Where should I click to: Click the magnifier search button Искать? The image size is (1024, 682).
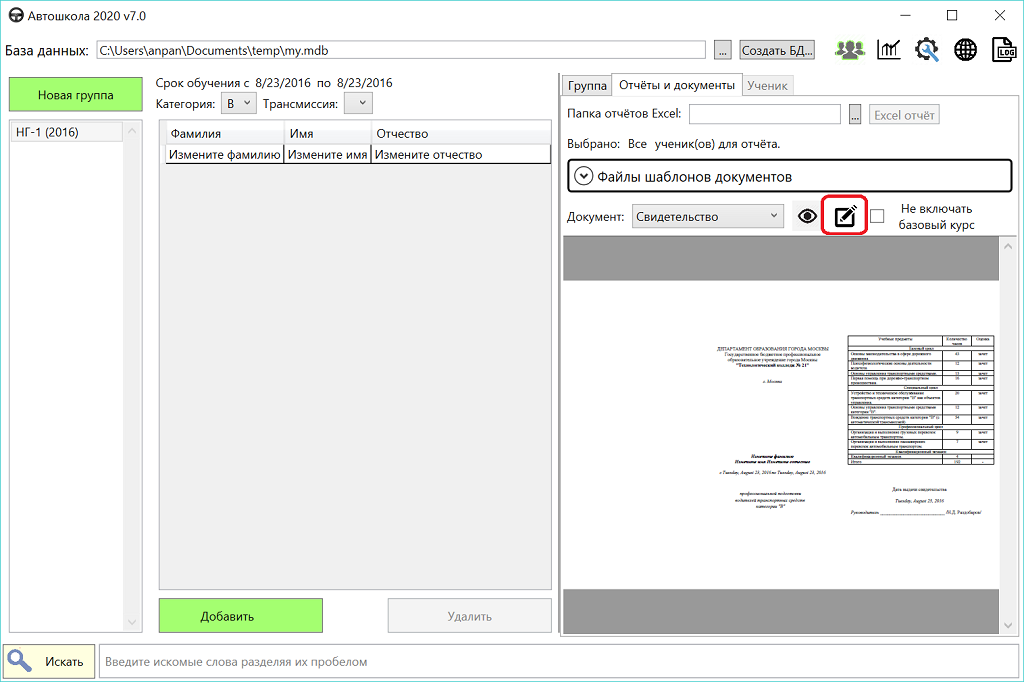[x=50, y=662]
